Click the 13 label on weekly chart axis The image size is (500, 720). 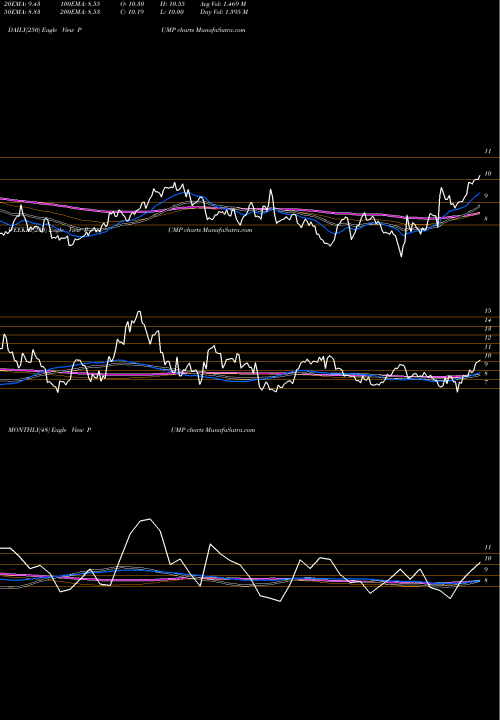tap(488, 329)
